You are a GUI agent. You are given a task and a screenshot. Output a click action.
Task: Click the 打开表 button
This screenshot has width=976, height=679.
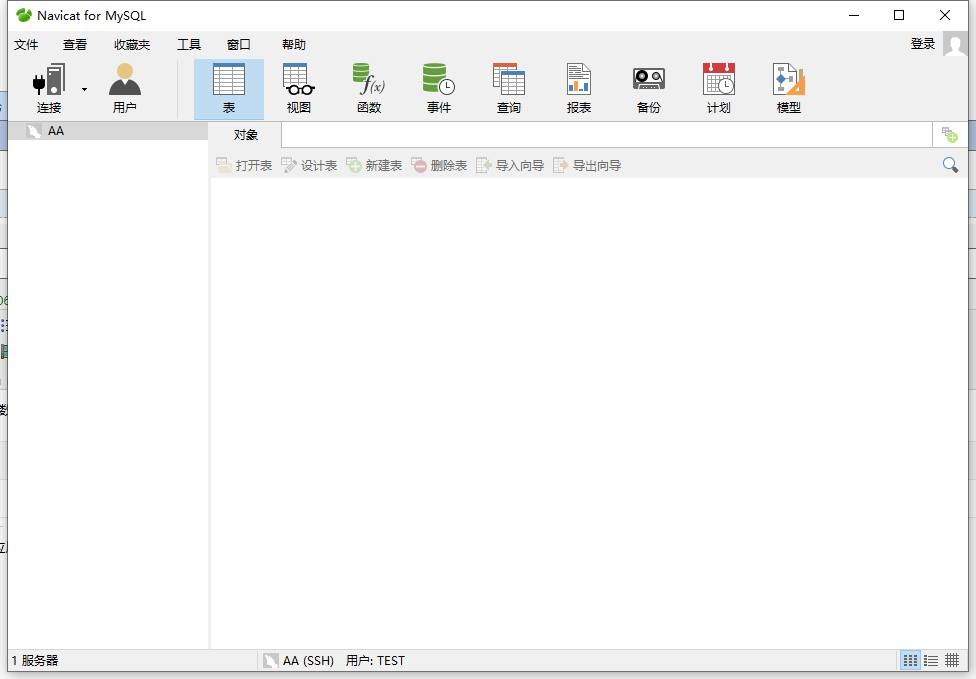[x=244, y=166]
